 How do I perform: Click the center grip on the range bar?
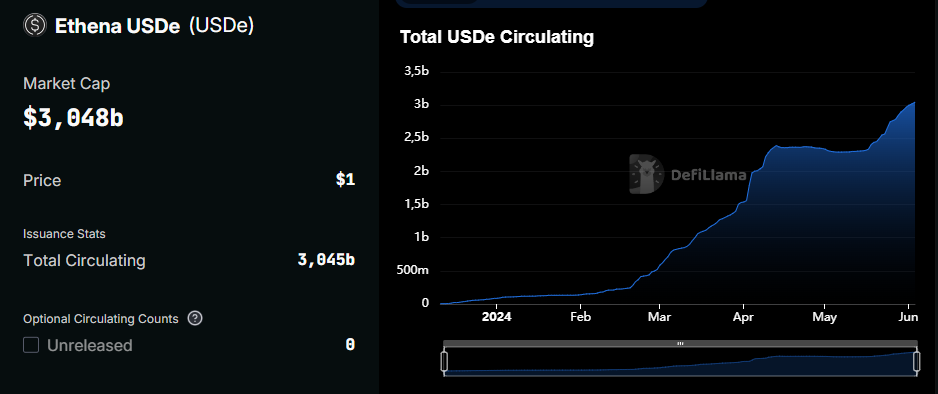680,344
